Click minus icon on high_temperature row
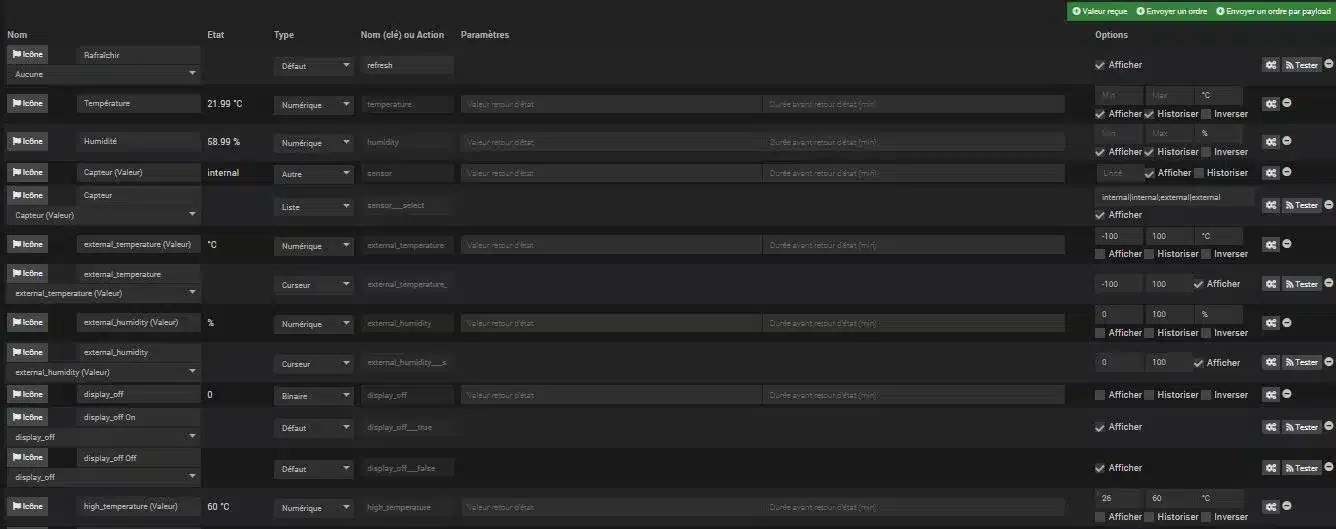 point(1287,507)
